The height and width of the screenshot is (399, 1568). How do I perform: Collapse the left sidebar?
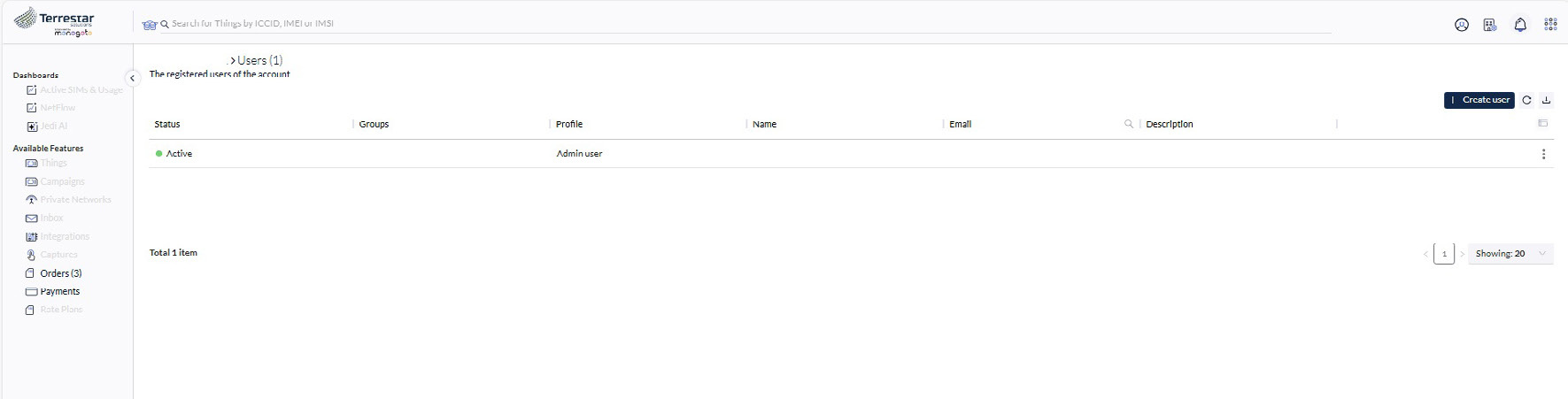click(132, 78)
